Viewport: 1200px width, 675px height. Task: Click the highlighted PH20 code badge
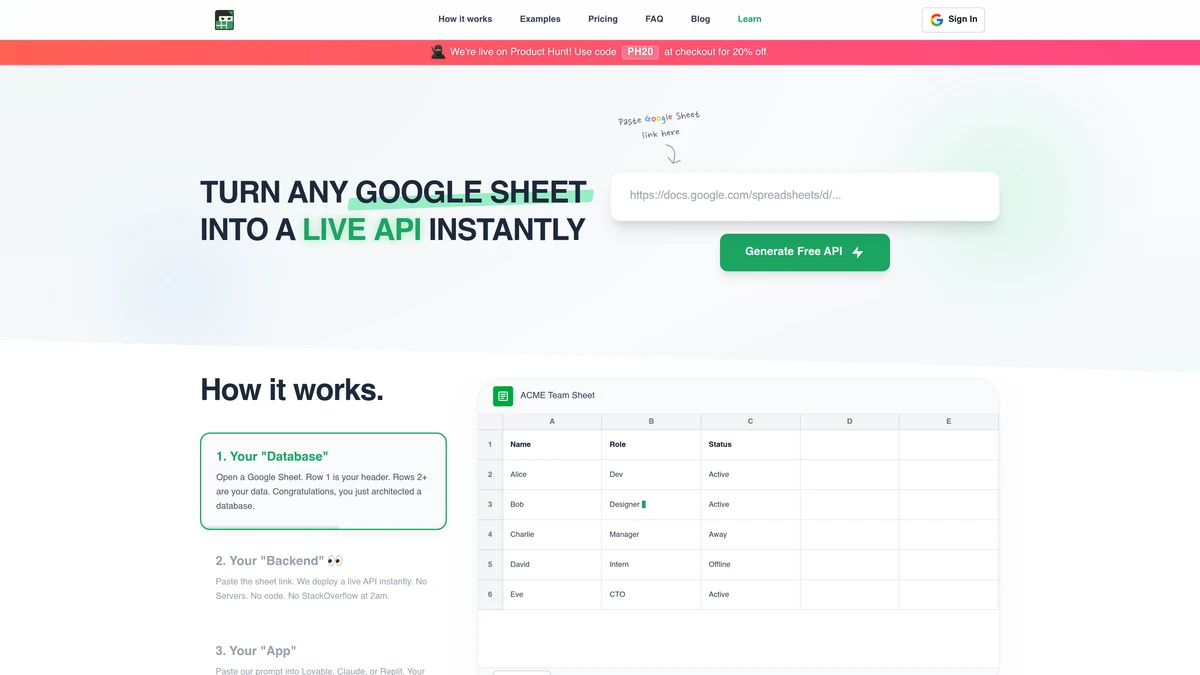click(x=639, y=51)
